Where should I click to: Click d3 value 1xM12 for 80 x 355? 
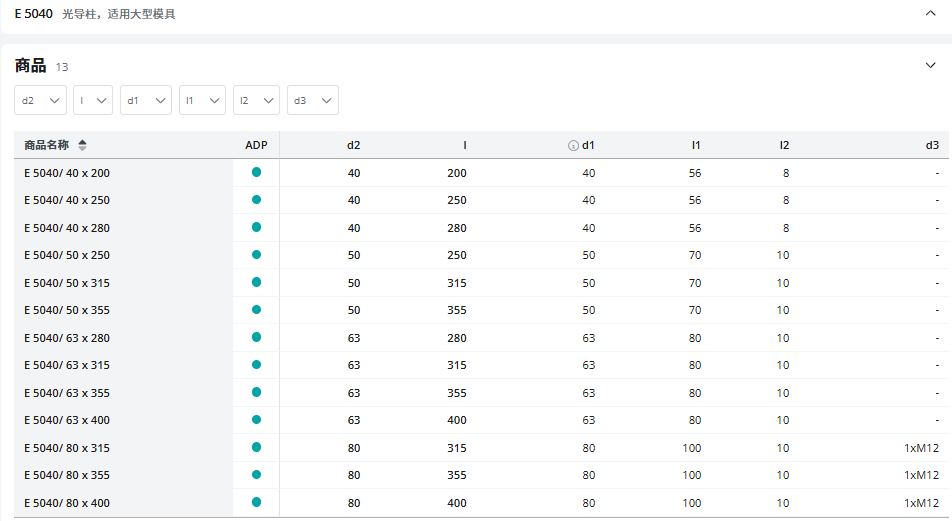(x=921, y=475)
